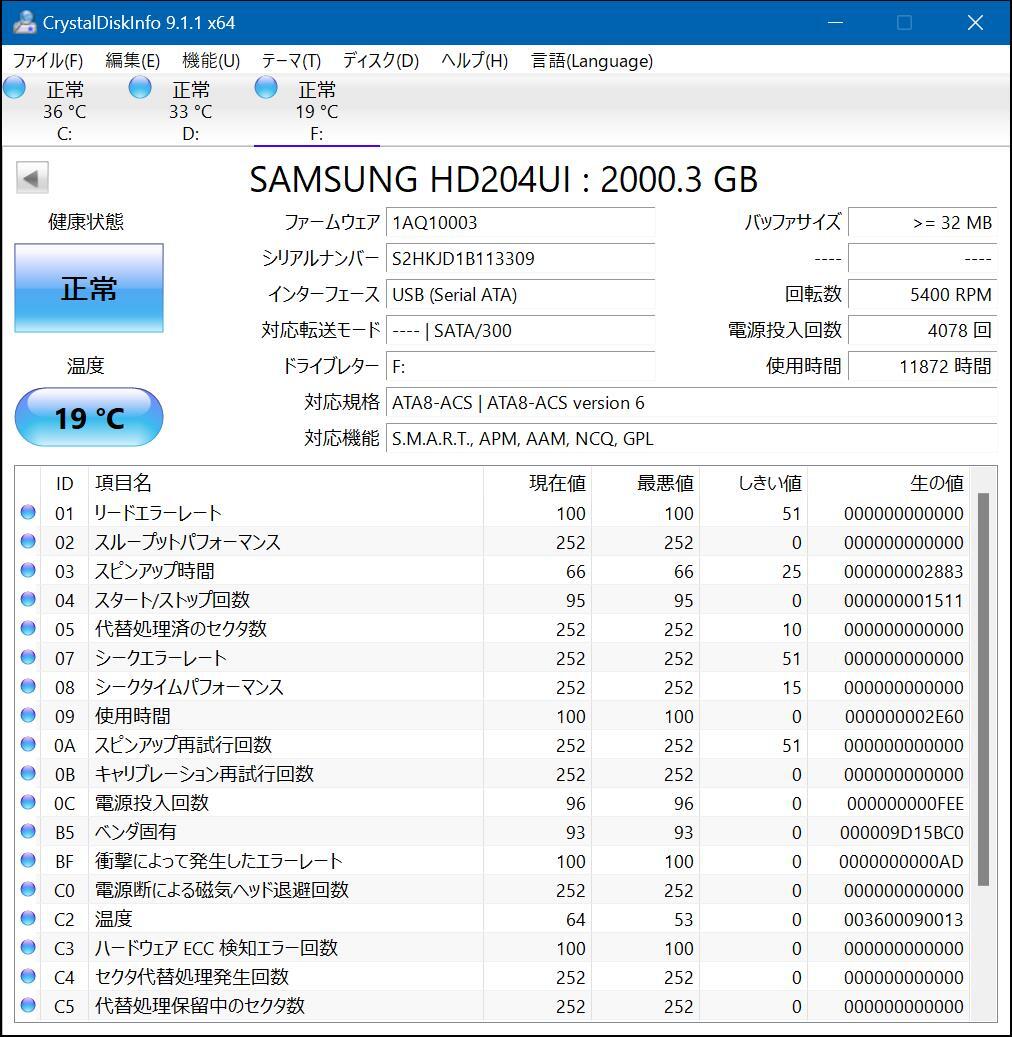The width and height of the screenshot is (1012, 1037).
Task: Click the status icon for row 0B キャリブレーション再試行回数
Action: (x=28, y=773)
